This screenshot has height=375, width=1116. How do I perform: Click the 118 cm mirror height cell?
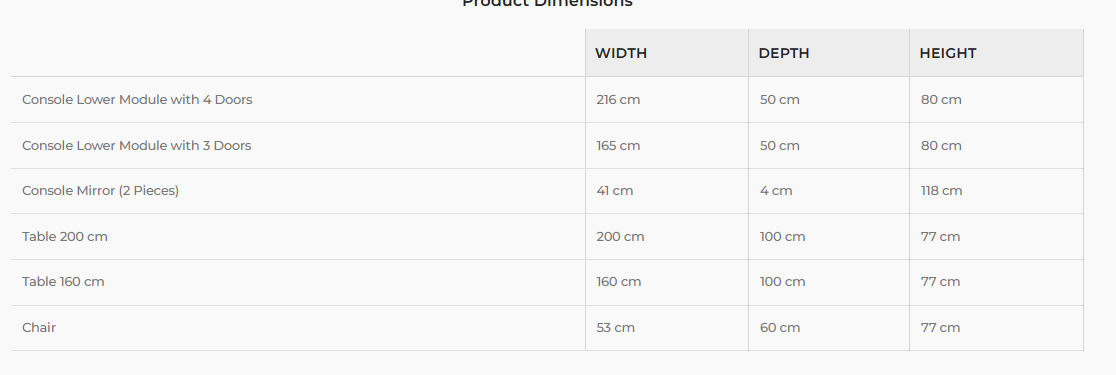tap(996, 191)
